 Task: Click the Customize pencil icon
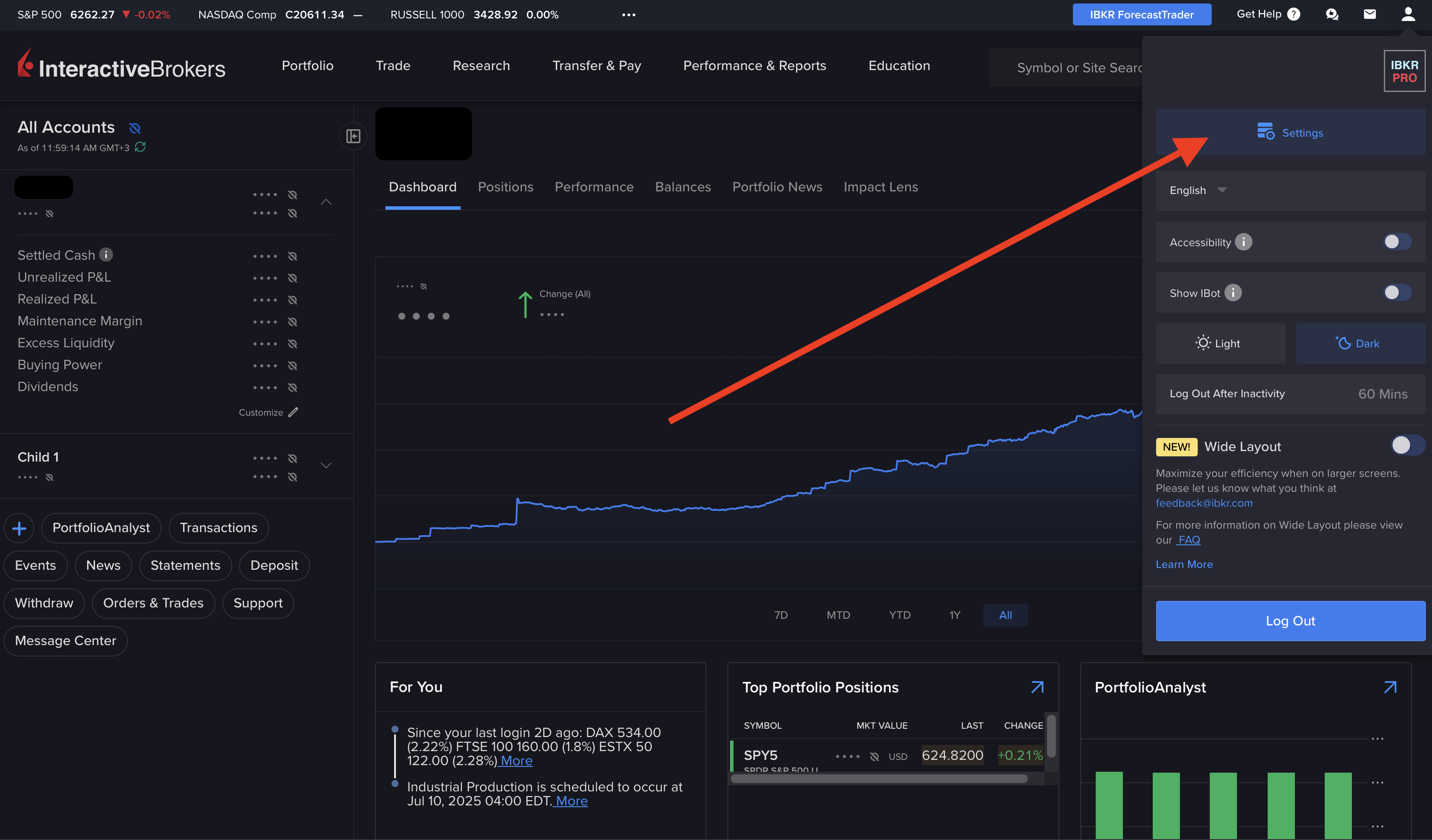click(293, 412)
